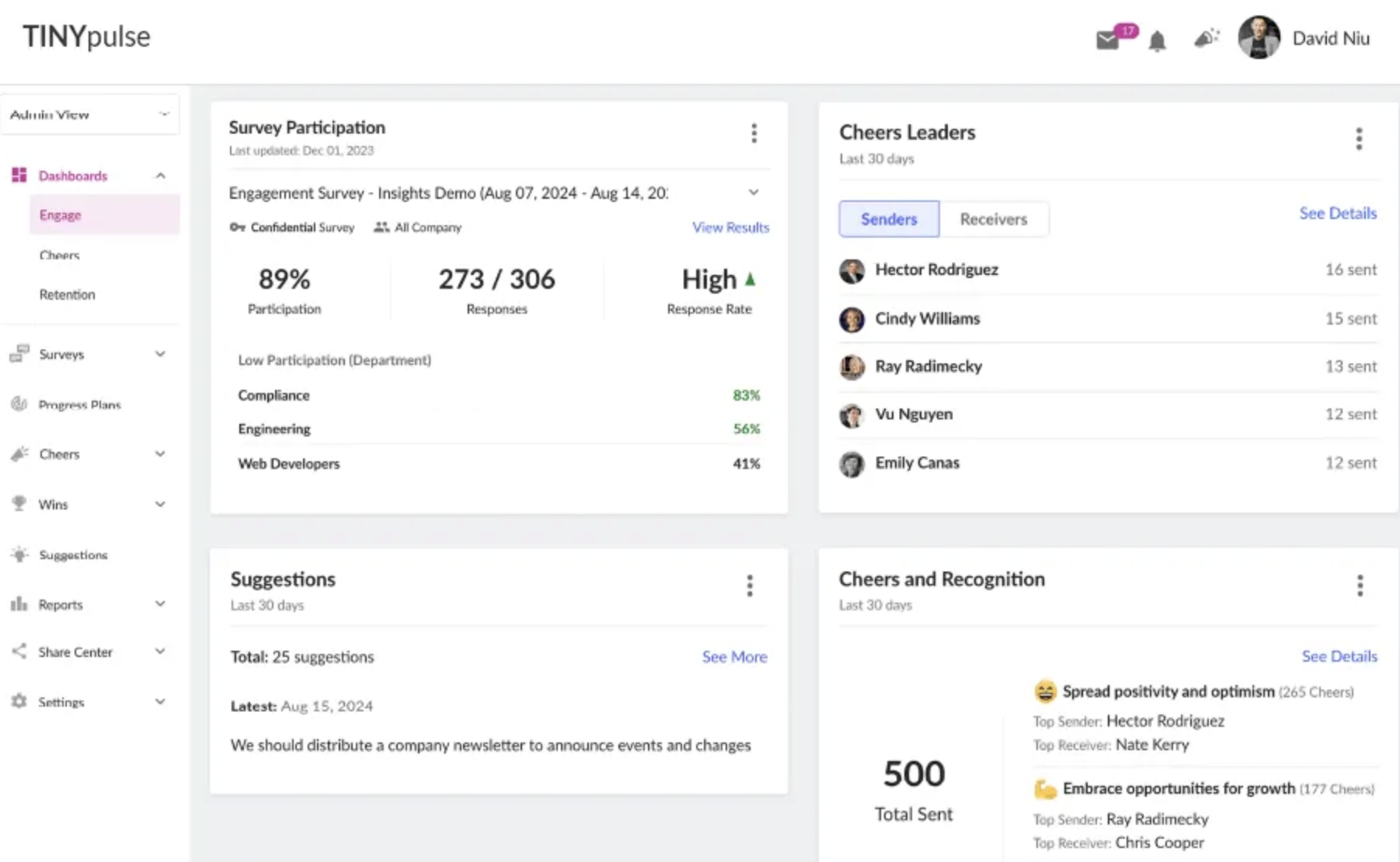Select the Reports bar chart icon
This screenshot has width=1400, height=862.
click(19, 604)
